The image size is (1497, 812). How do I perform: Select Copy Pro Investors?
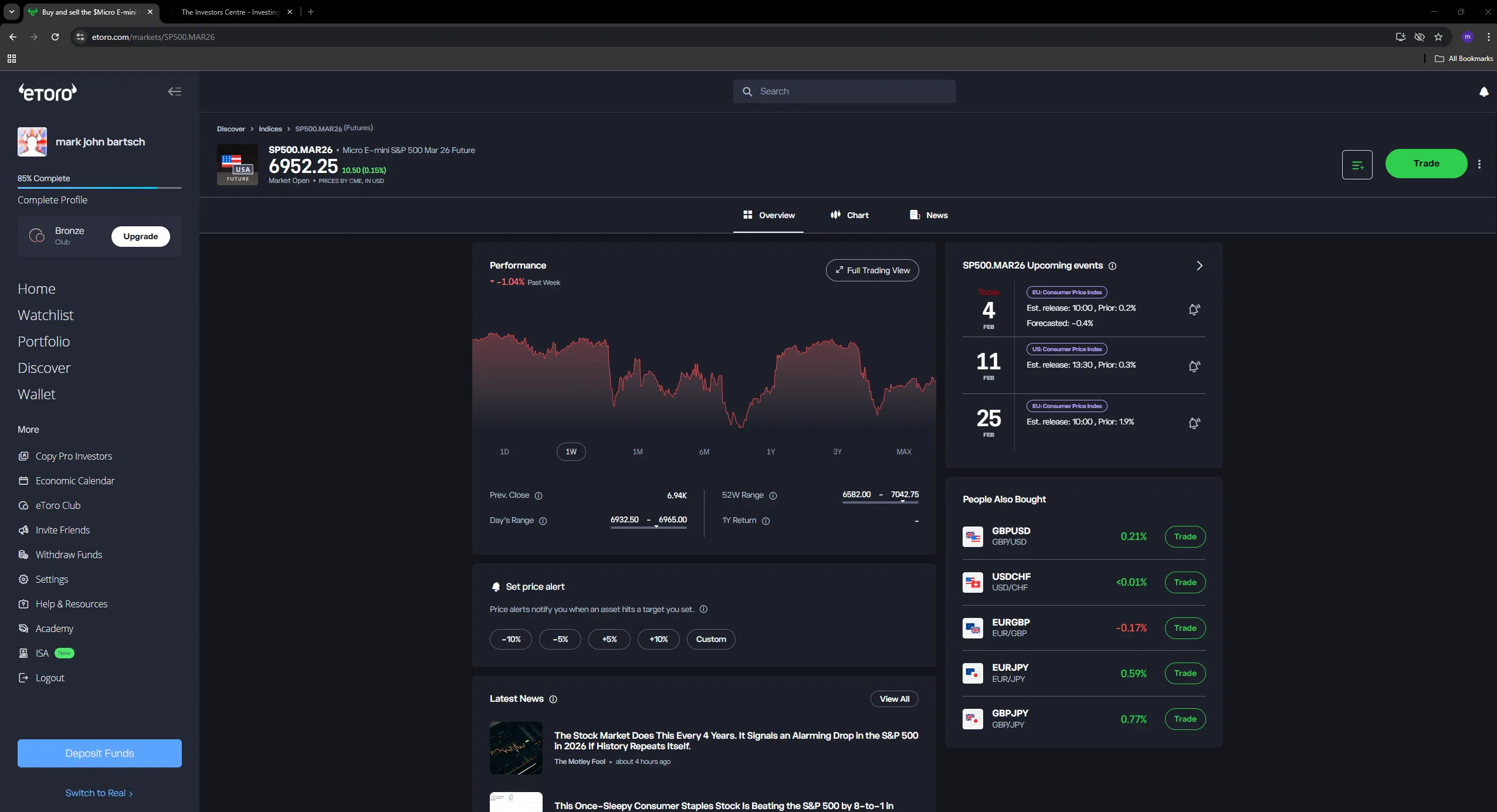click(73, 456)
